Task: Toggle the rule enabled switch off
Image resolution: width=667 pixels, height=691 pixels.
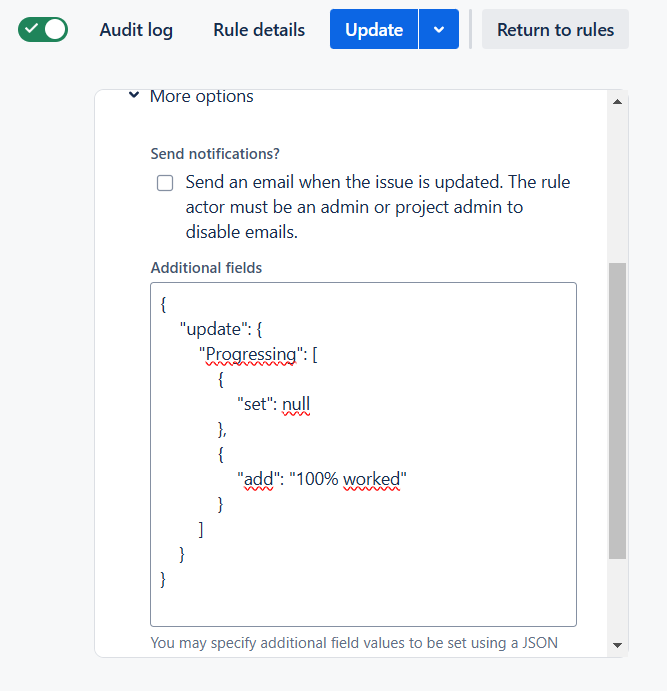Action: click(x=43, y=30)
